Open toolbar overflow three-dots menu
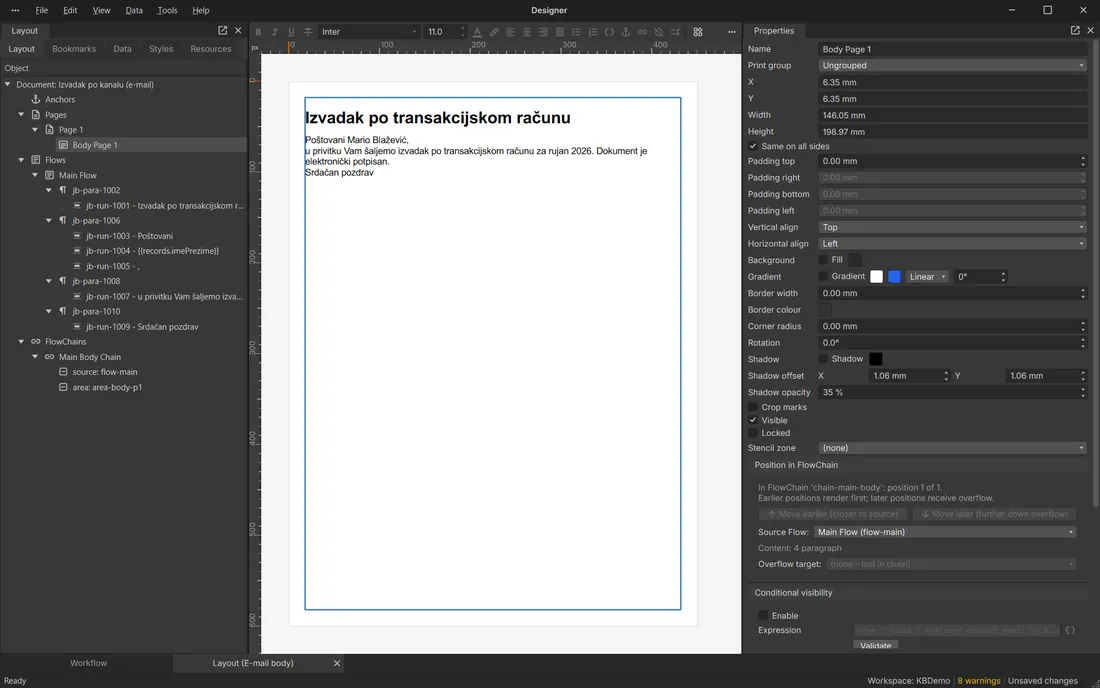The height and width of the screenshot is (688, 1100). click(x=732, y=32)
